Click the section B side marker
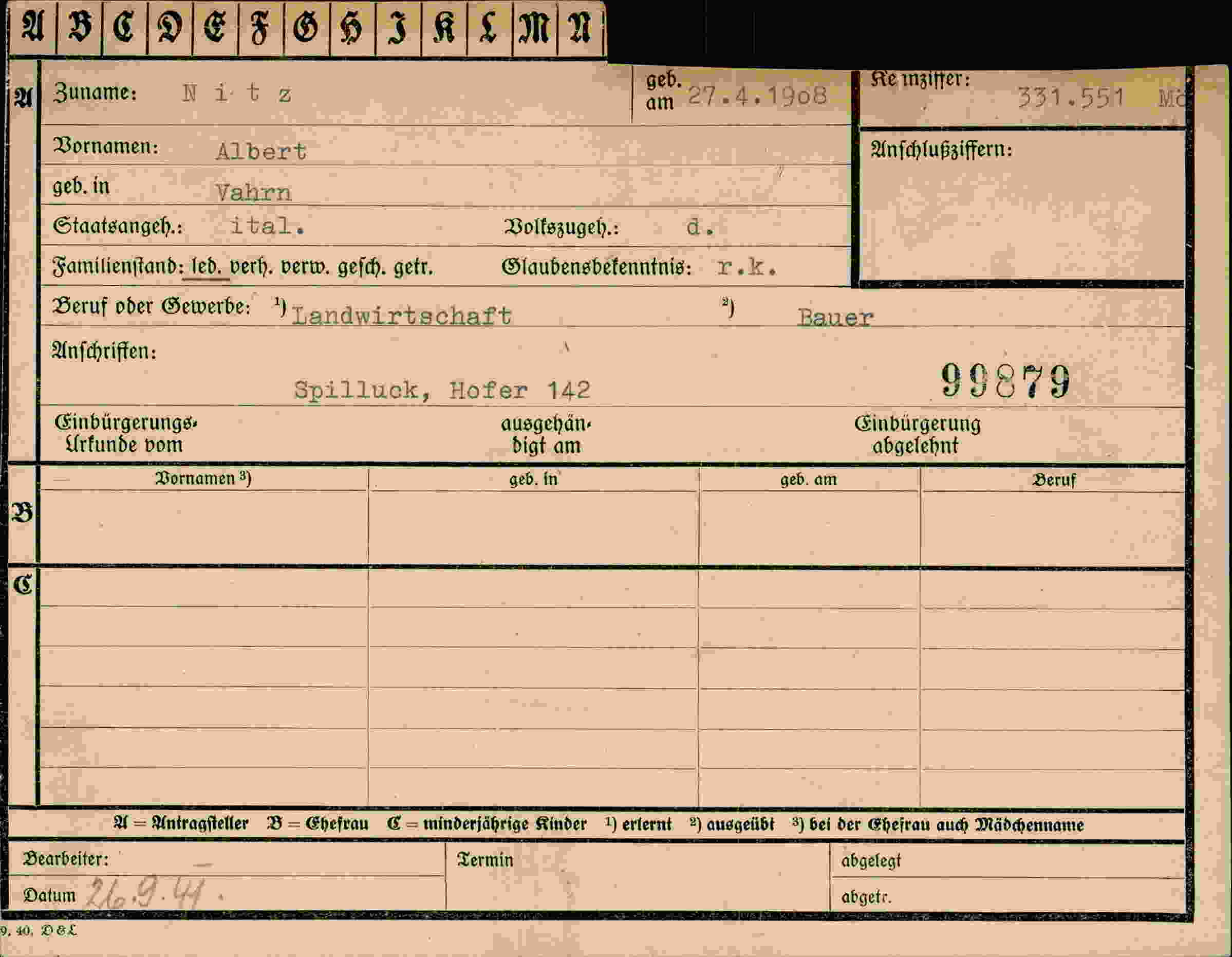 (23, 513)
